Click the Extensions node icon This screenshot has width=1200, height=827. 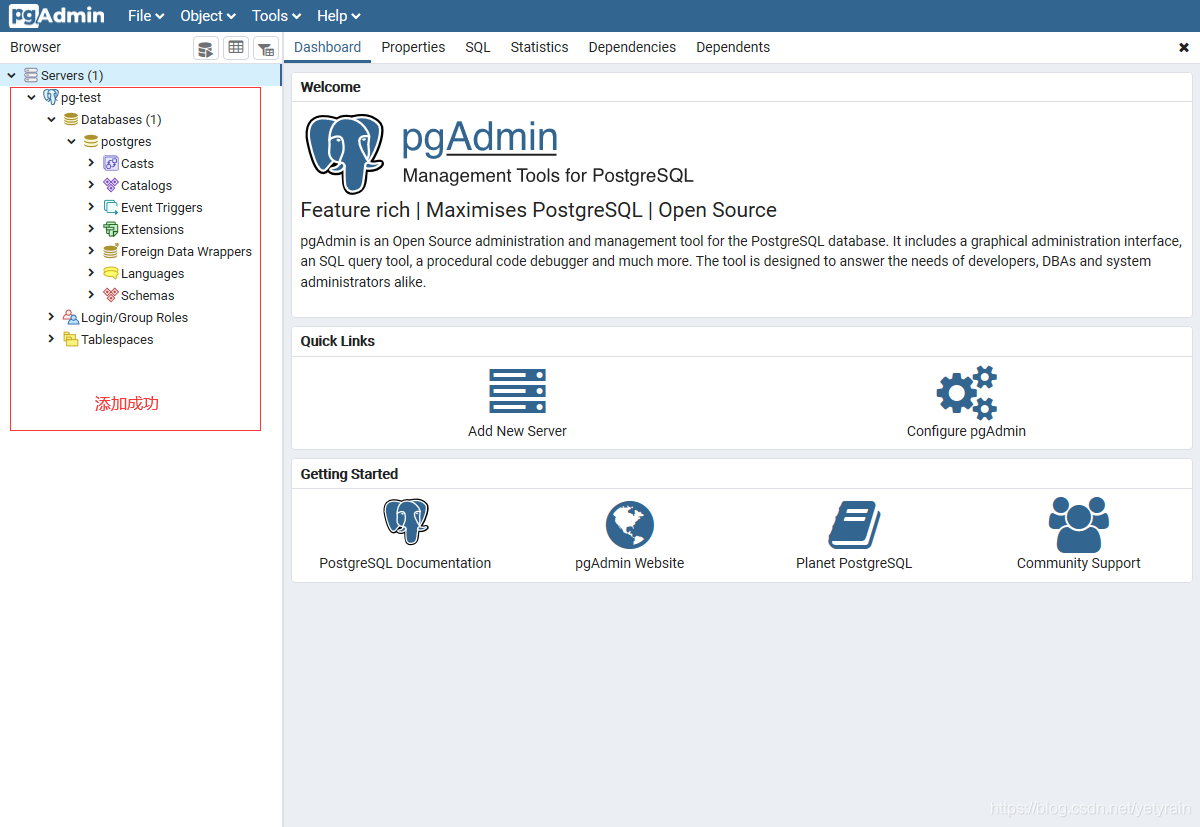pyautogui.click(x=111, y=229)
